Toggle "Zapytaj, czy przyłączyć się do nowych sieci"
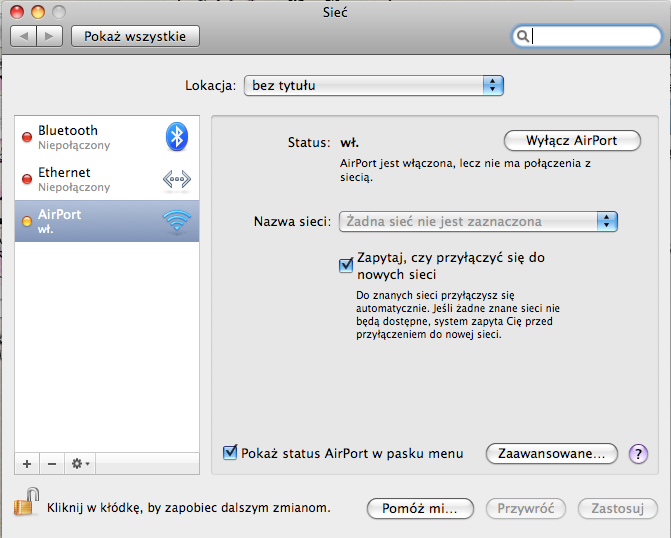This screenshot has width=671, height=538. [346, 265]
